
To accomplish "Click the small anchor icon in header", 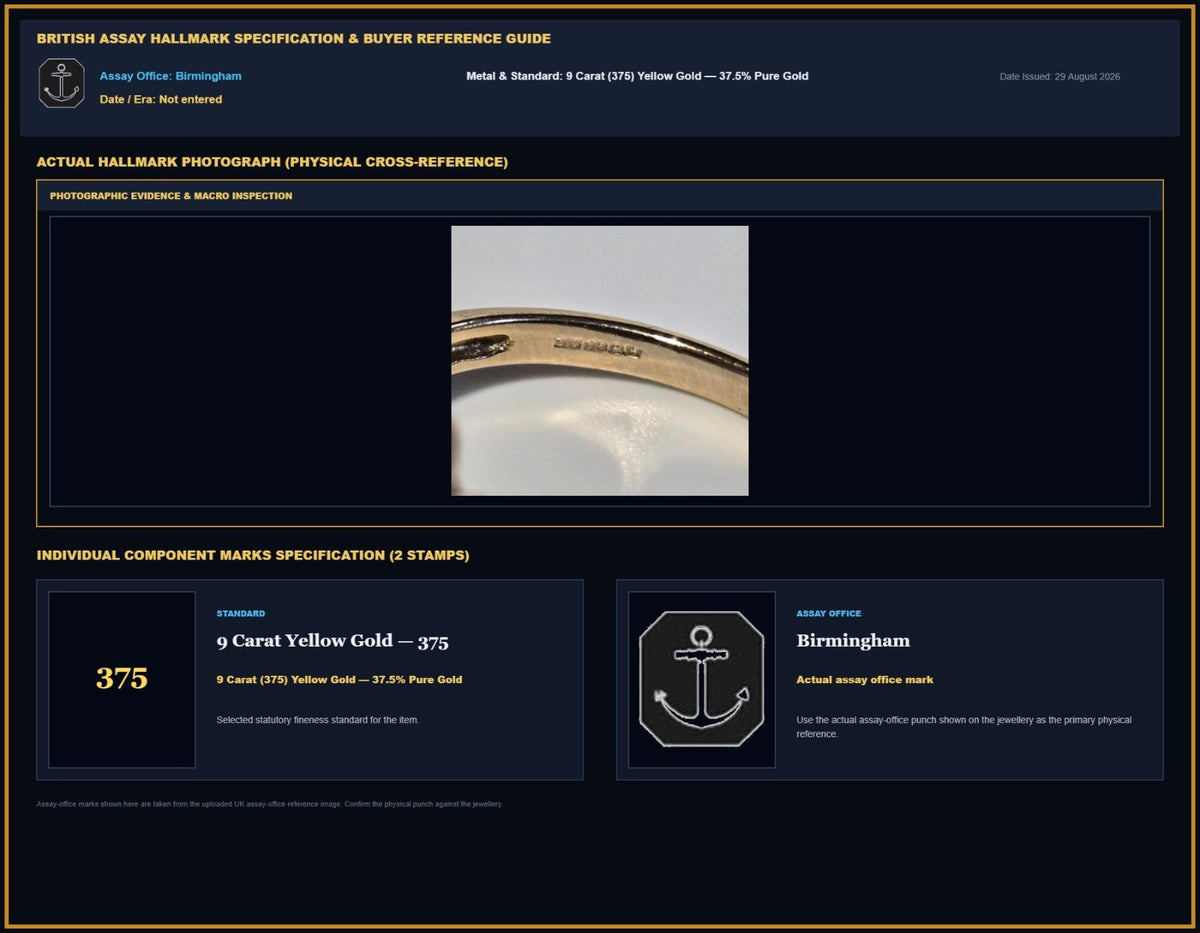I will point(62,83).
